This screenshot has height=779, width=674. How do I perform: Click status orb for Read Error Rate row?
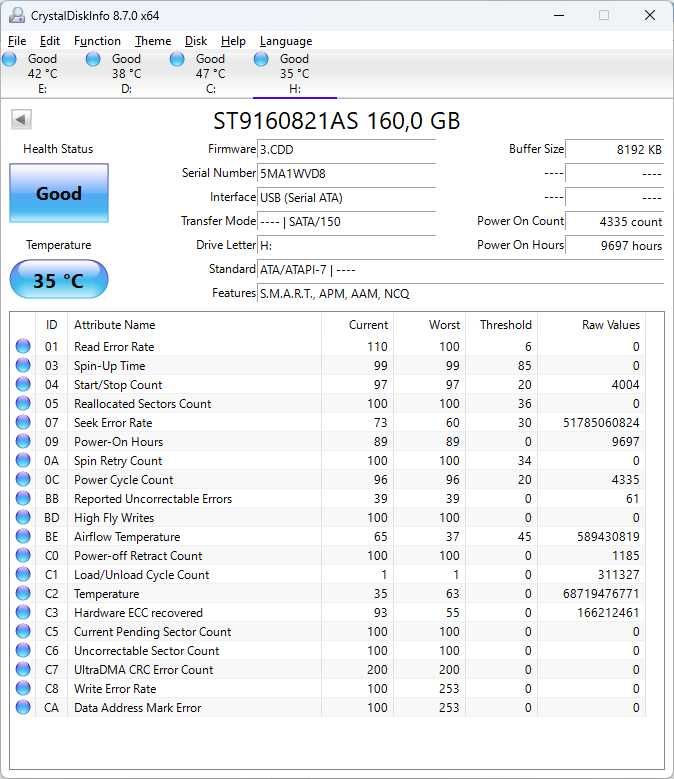[23, 346]
